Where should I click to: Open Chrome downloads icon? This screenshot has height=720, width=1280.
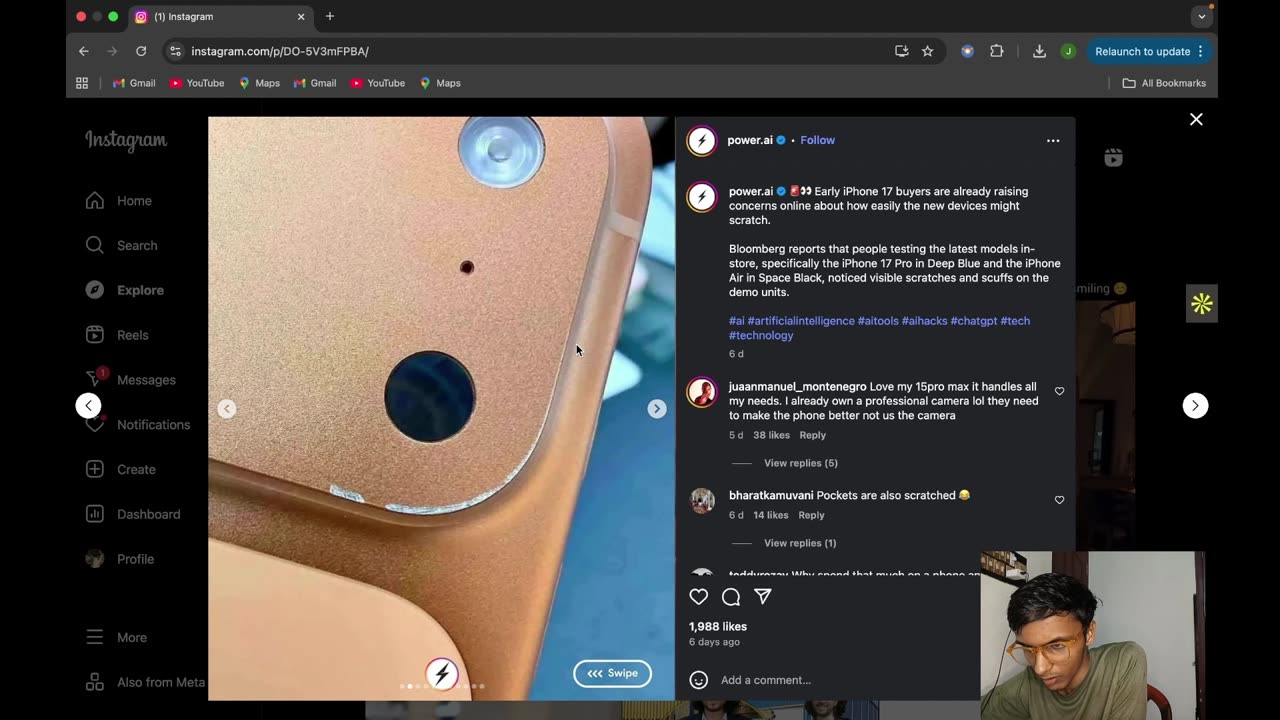[1039, 51]
